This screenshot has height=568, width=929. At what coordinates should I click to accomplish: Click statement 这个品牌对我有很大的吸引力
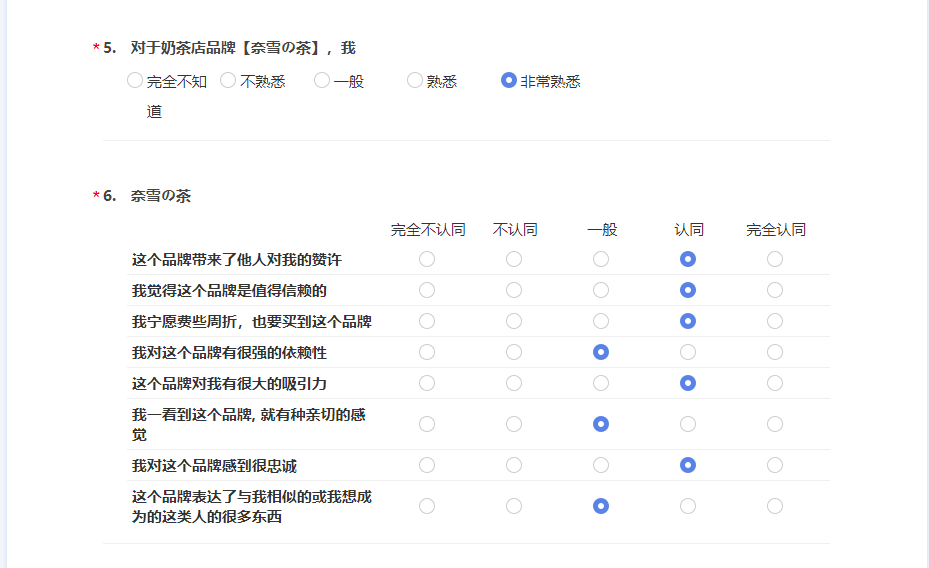[x=229, y=384]
